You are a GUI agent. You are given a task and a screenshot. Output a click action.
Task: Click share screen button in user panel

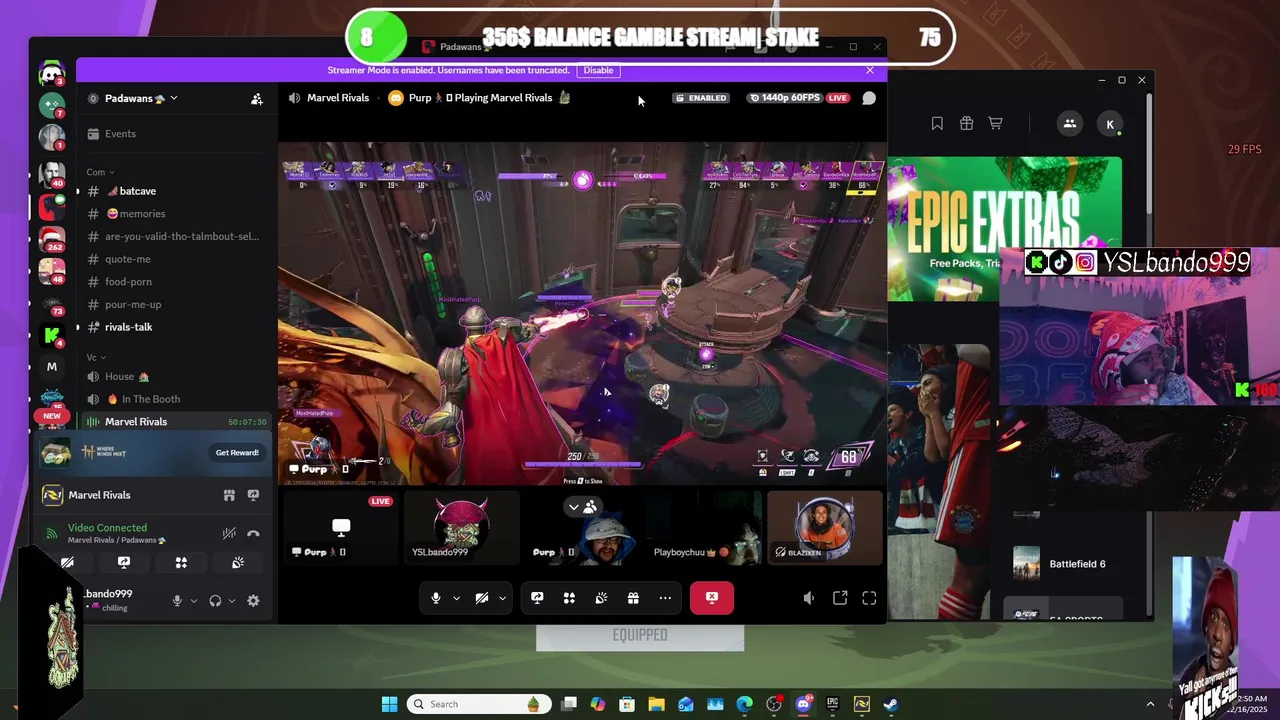pos(124,563)
